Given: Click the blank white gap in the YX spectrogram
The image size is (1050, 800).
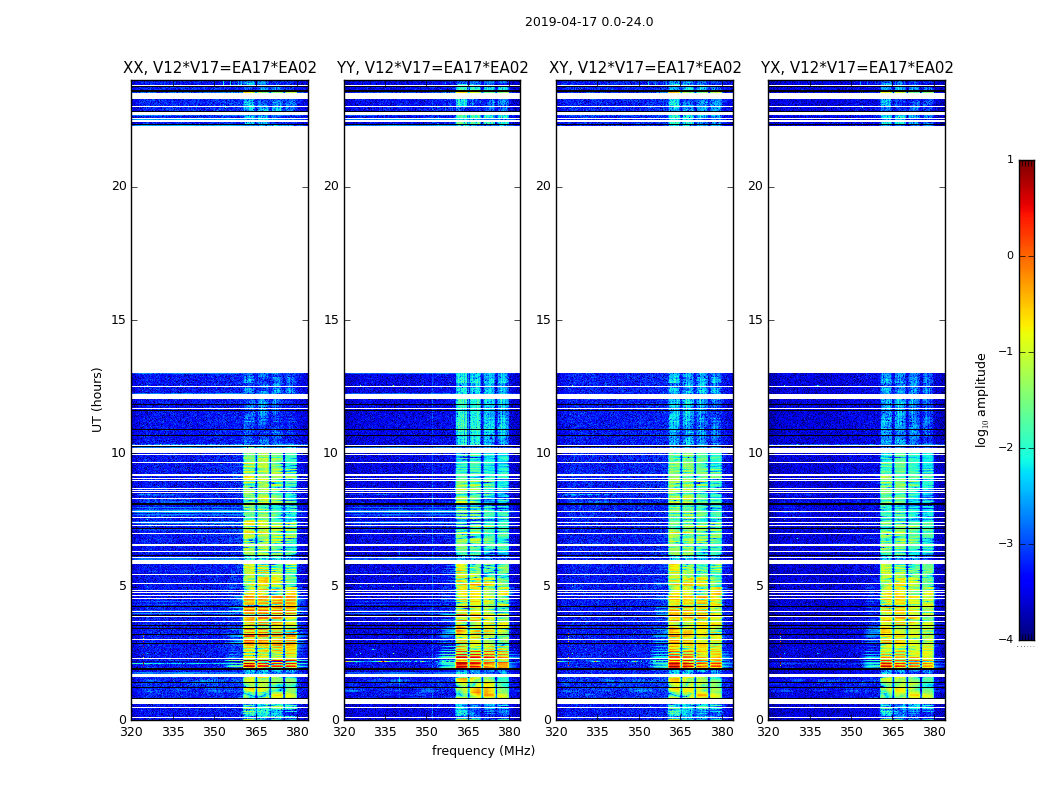Looking at the screenshot, I should [856, 250].
